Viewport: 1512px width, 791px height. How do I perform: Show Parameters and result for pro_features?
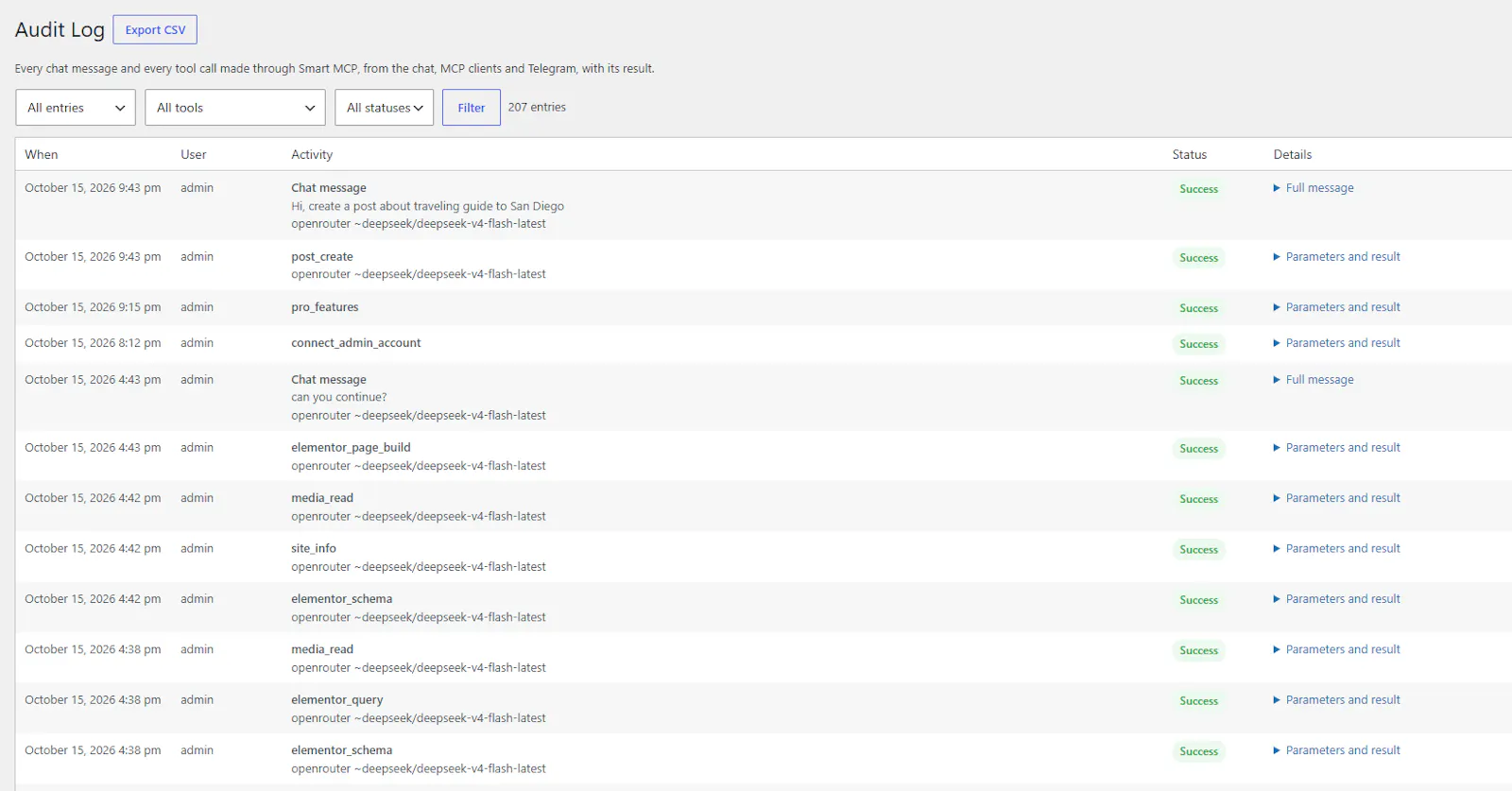(x=1337, y=307)
